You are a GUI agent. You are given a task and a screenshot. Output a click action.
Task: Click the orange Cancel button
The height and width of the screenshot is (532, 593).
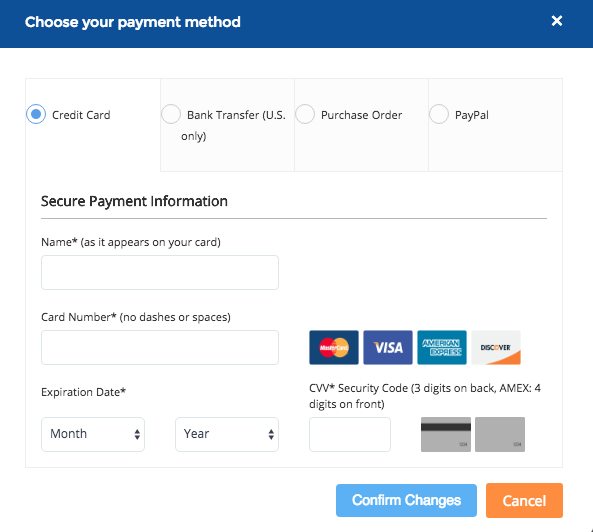pos(524,500)
